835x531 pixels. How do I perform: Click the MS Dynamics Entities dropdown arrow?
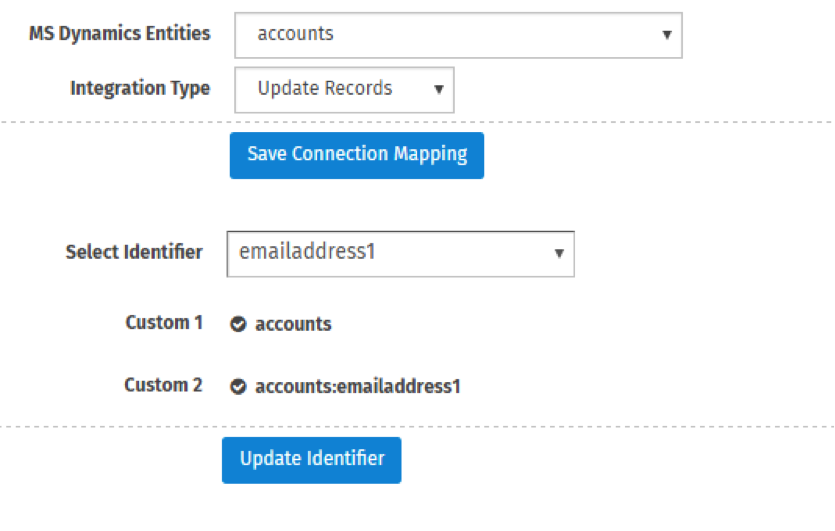pyautogui.click(x=666, y=35)
